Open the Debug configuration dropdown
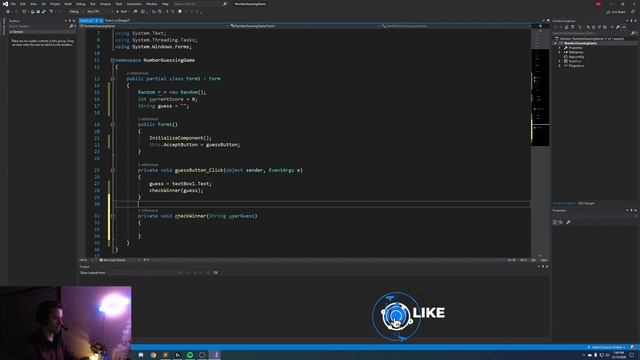 tap(75, 12)
